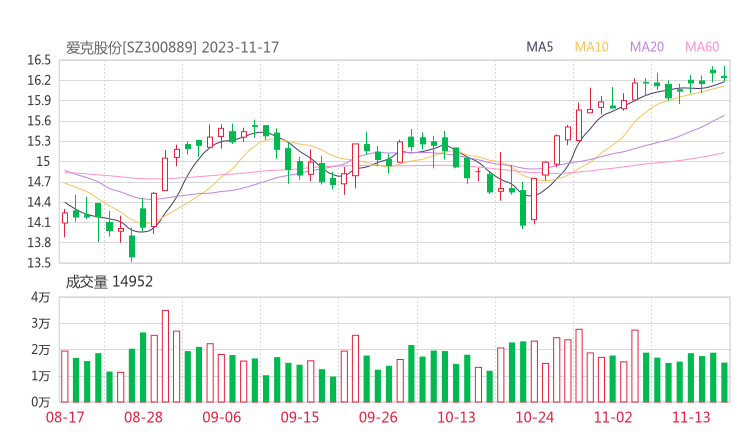740x440 pixels.
Task: Click the 16.2 price axis label
Action: 39,80
